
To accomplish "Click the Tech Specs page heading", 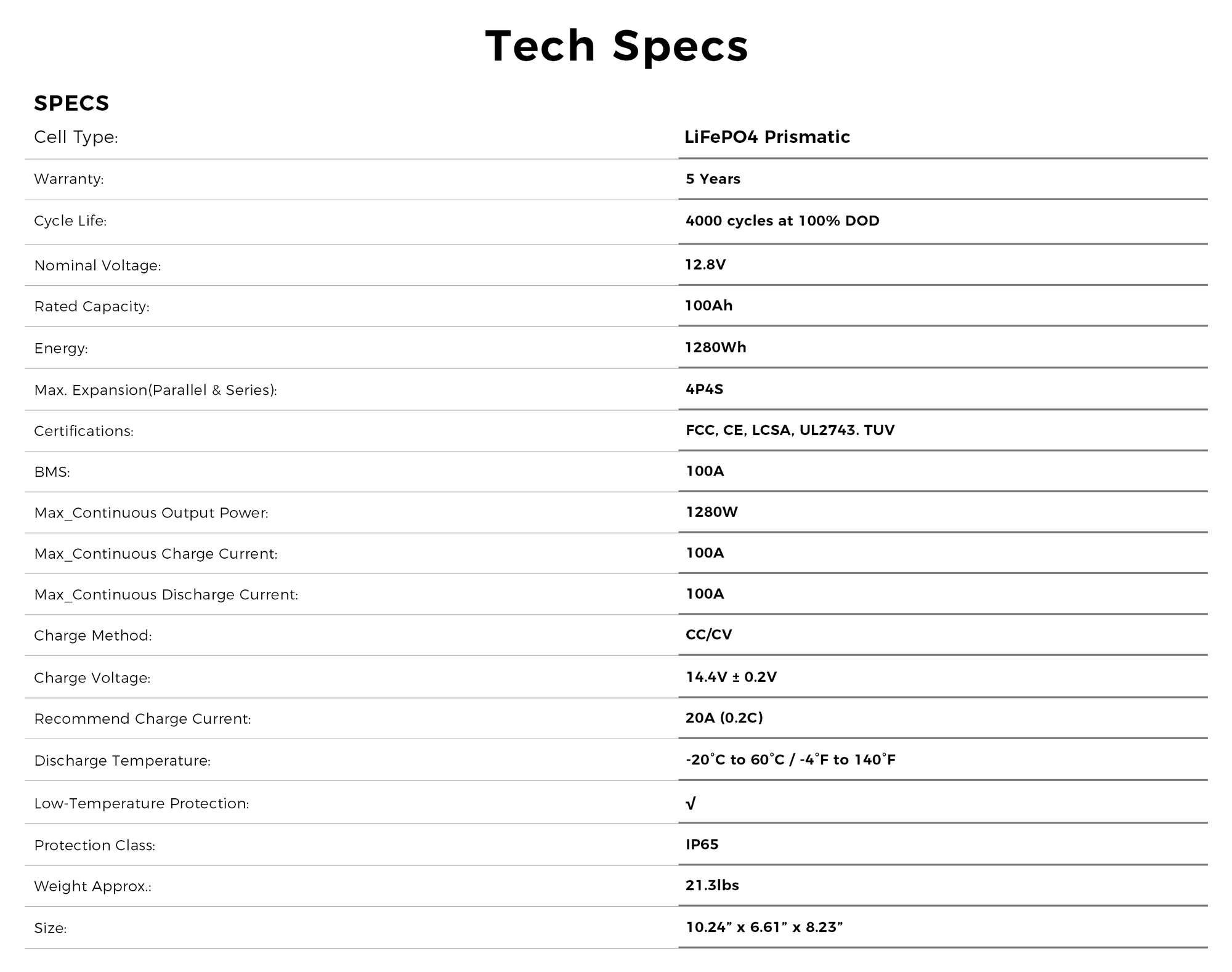I will pyautogui.click(x=617, y=46).
